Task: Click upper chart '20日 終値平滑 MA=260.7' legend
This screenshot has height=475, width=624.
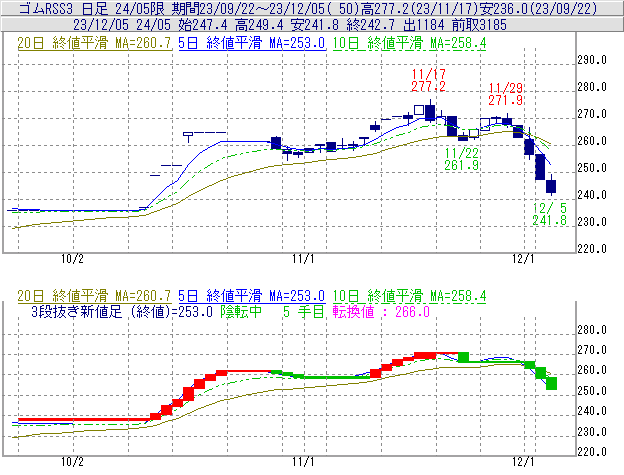Action: pos(94,43)
